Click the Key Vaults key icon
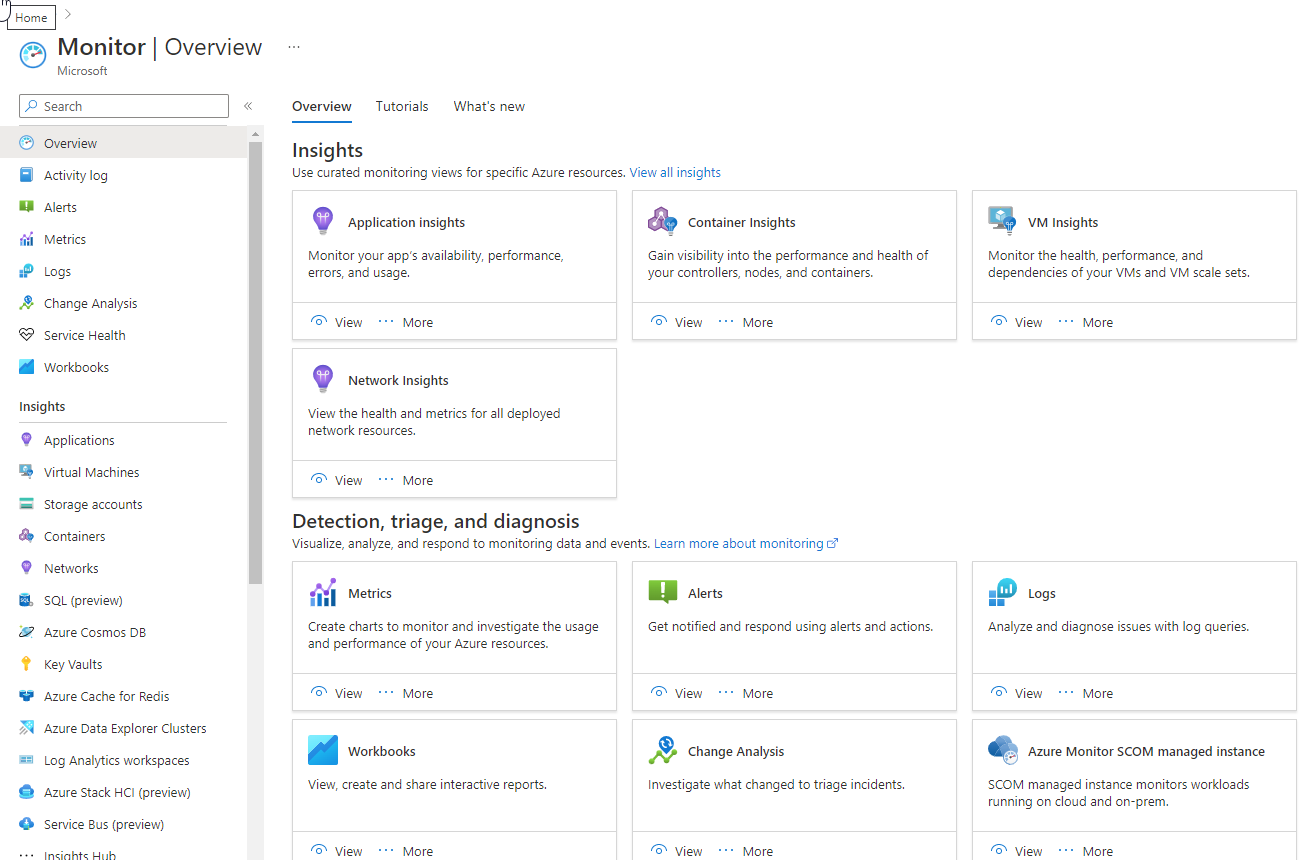This screenshot has height=860, width=1306. coord(24,663)
